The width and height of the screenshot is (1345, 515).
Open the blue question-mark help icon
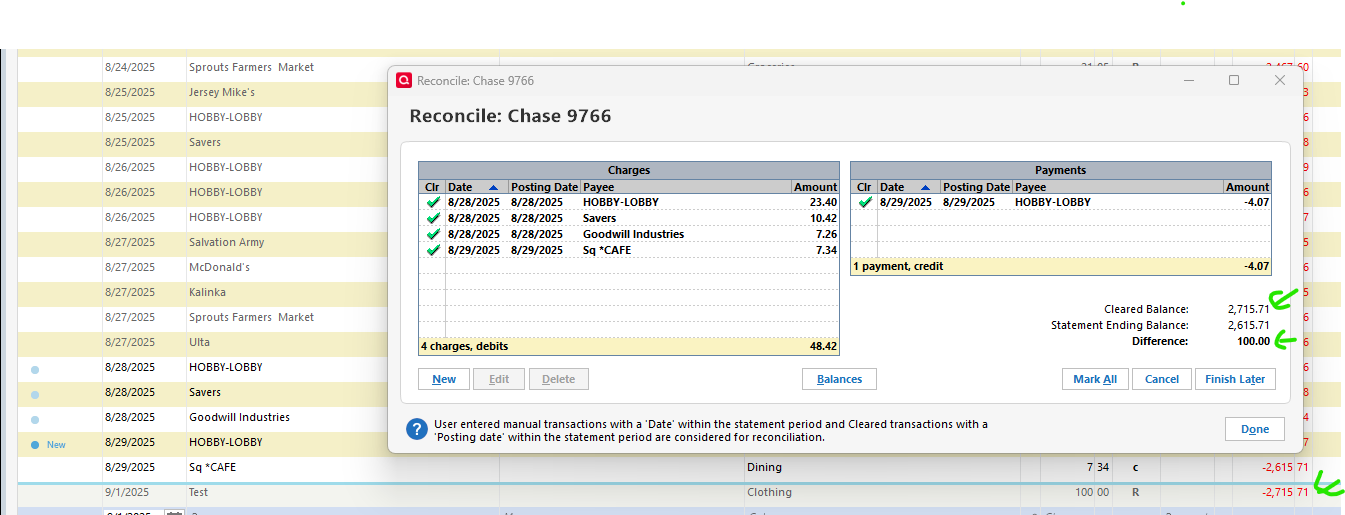417,429
